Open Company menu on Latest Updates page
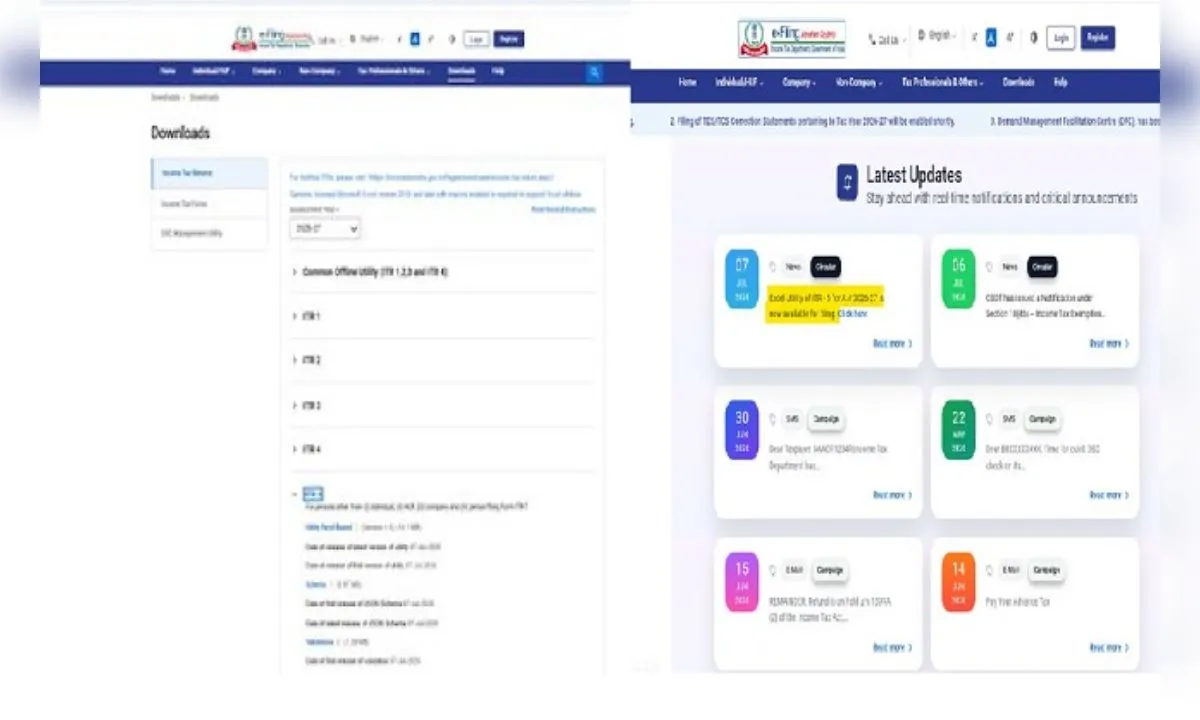 [799, 82]
